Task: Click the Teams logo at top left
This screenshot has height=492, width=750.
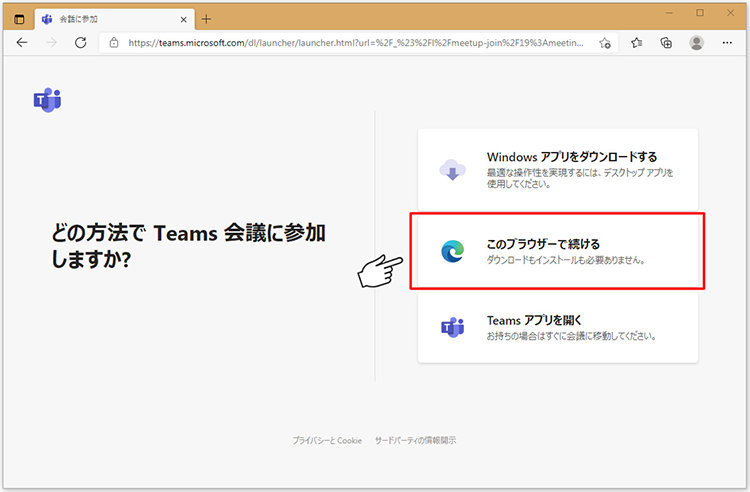Action: point(47,100)
